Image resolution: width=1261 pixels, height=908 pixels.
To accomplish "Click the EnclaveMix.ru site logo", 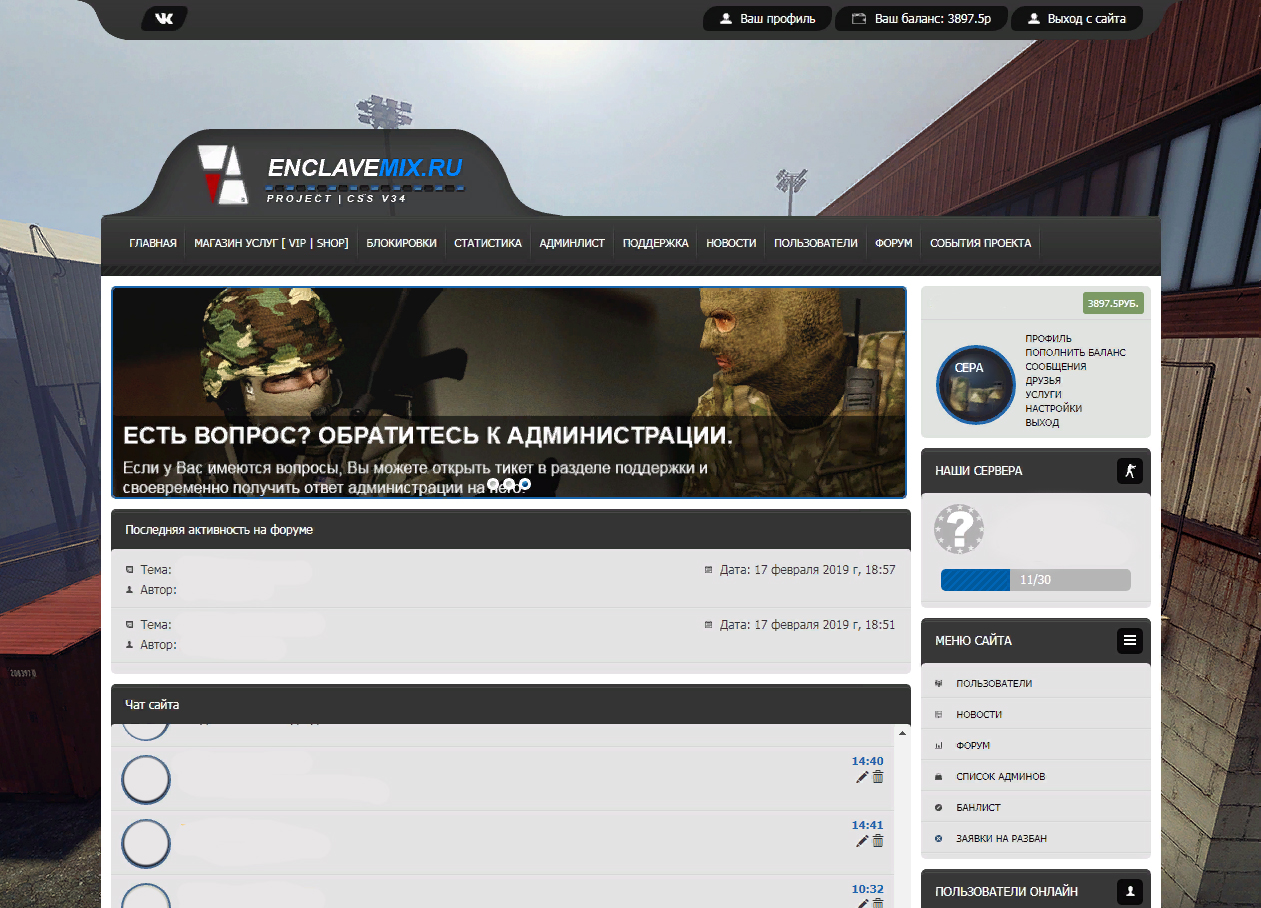I will (x=331, y=174).
